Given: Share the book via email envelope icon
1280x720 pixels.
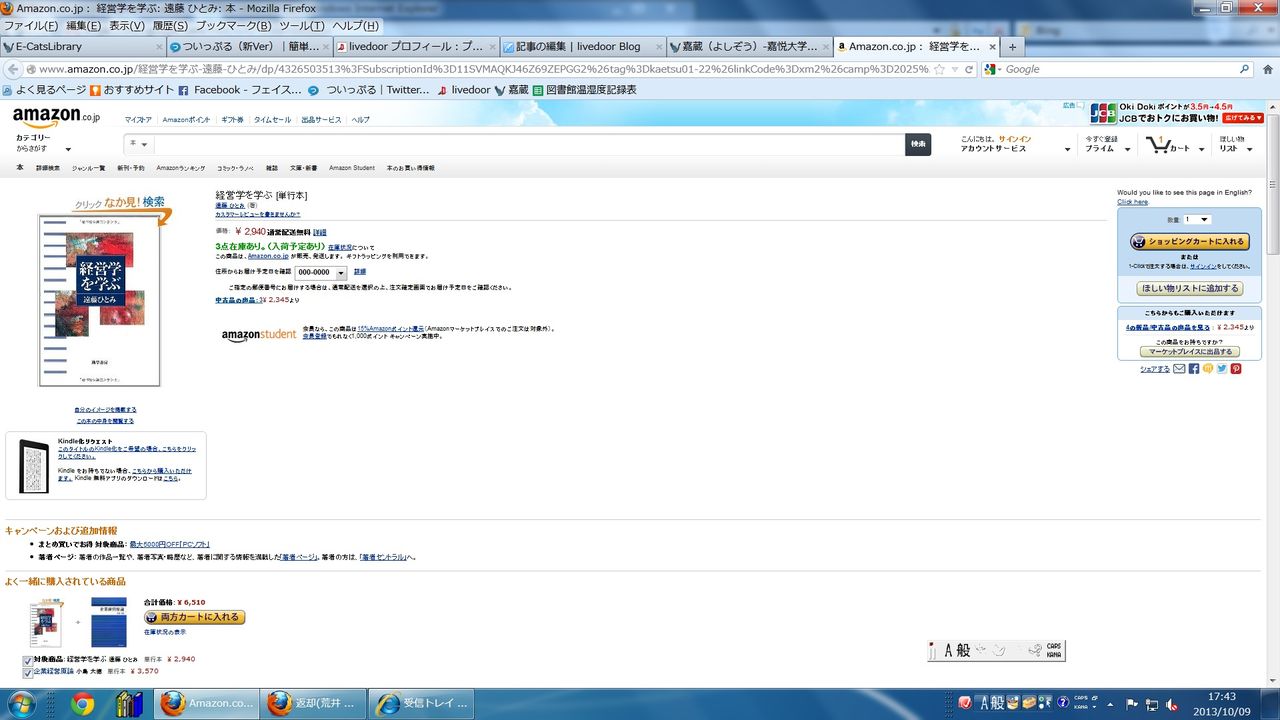Looking at the screenshot, I should 1179,369.
